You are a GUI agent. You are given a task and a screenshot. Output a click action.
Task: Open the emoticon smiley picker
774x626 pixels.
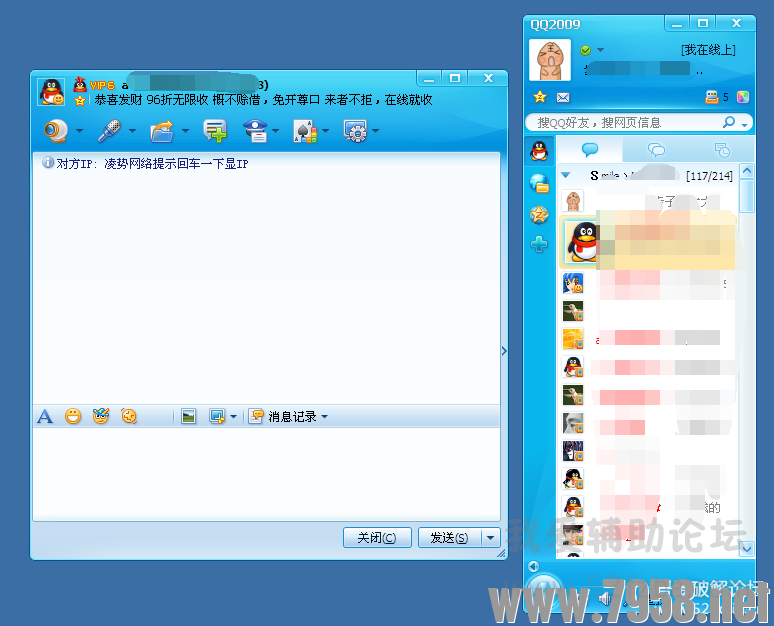73,417
